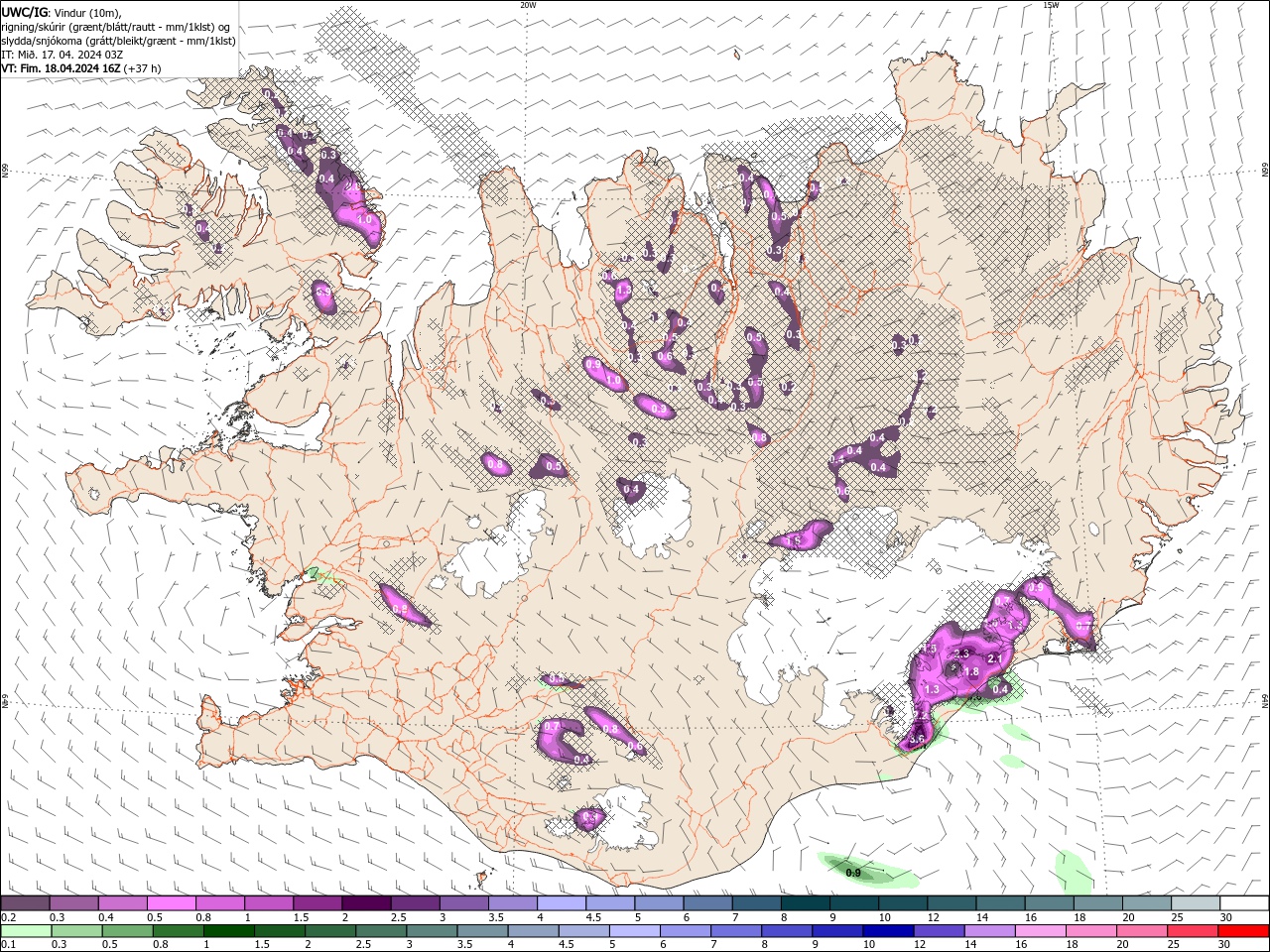Click the light blue 5–6 lower rain legend swatch
1270x952 pixels.
tap(634, 931)
